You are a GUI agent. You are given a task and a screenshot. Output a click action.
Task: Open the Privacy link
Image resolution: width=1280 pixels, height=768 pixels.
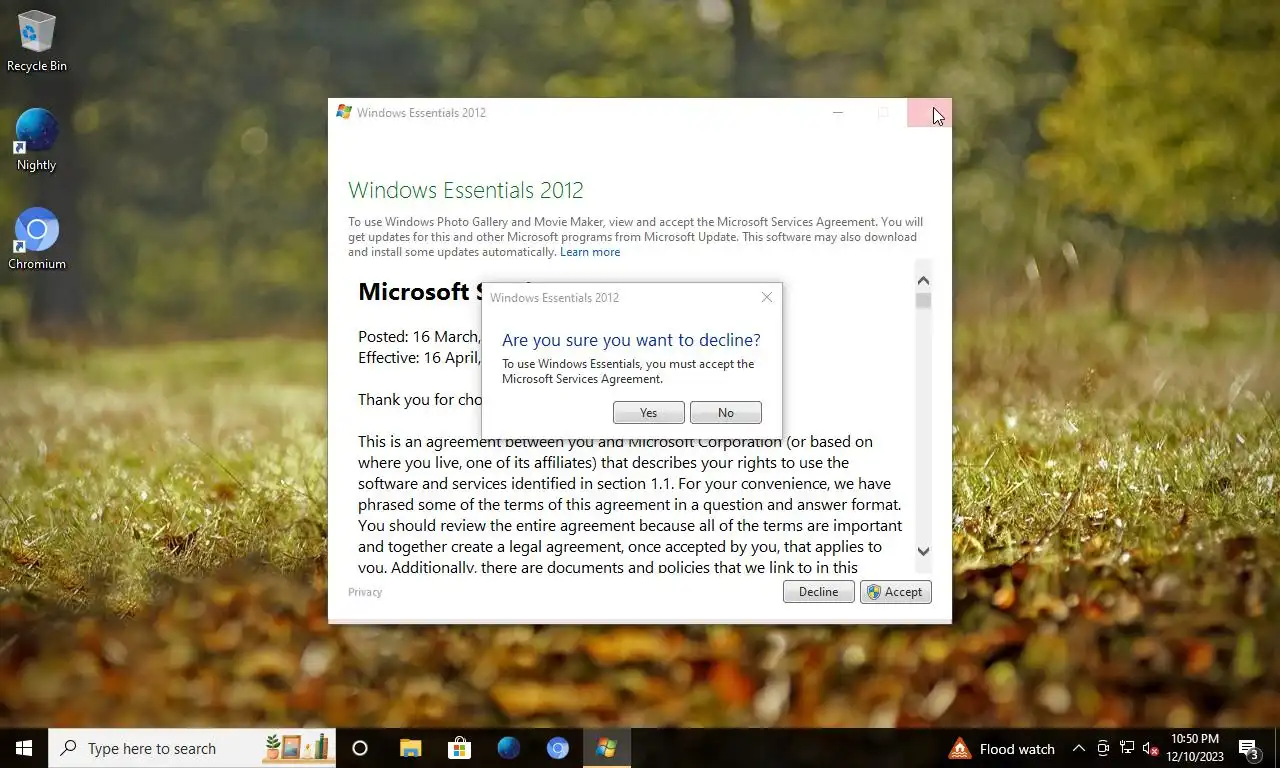tap(365, 592)
